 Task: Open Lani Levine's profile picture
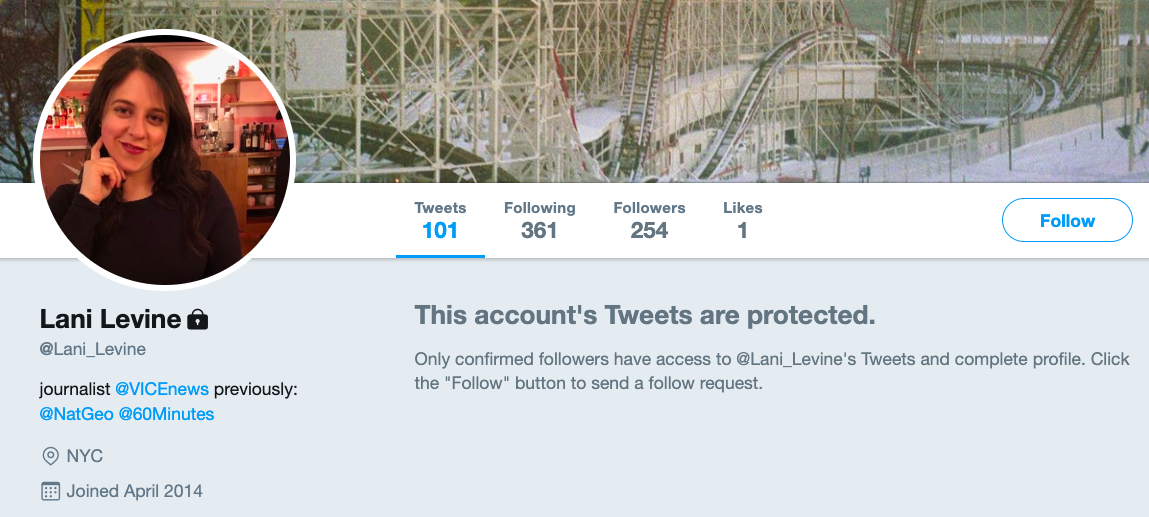[164, 159]
